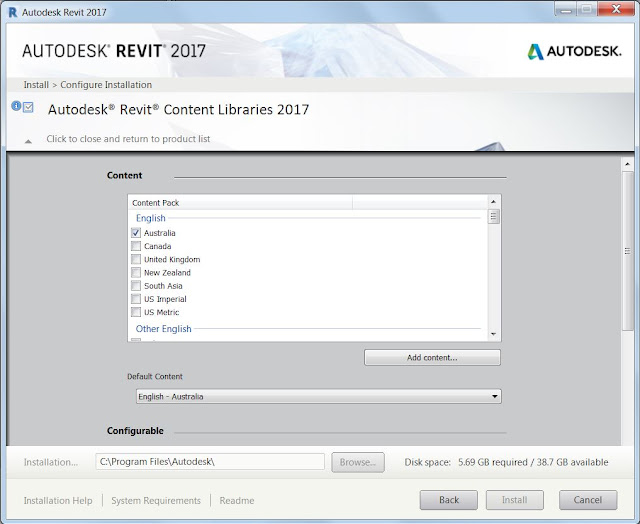Minimize the Revit 2017 installer window
The height and width of the screenshot is (524, 640).
(x=566, y=10)
